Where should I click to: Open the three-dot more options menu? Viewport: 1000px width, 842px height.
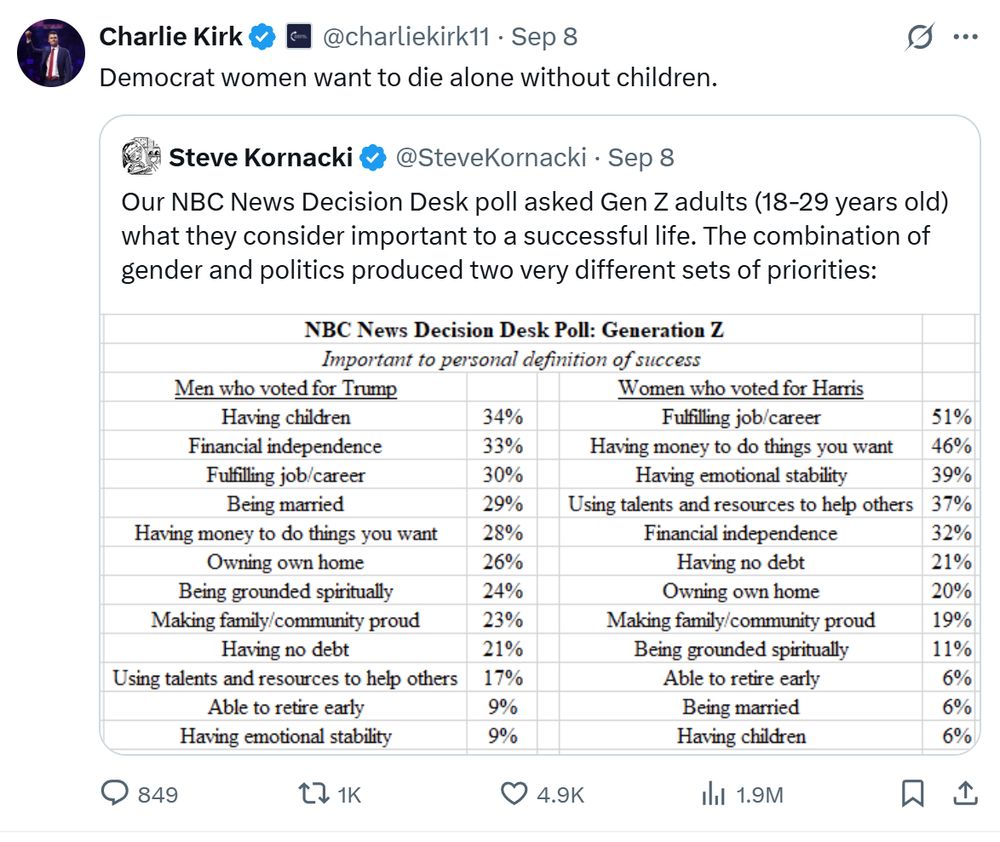click(965, 38)
